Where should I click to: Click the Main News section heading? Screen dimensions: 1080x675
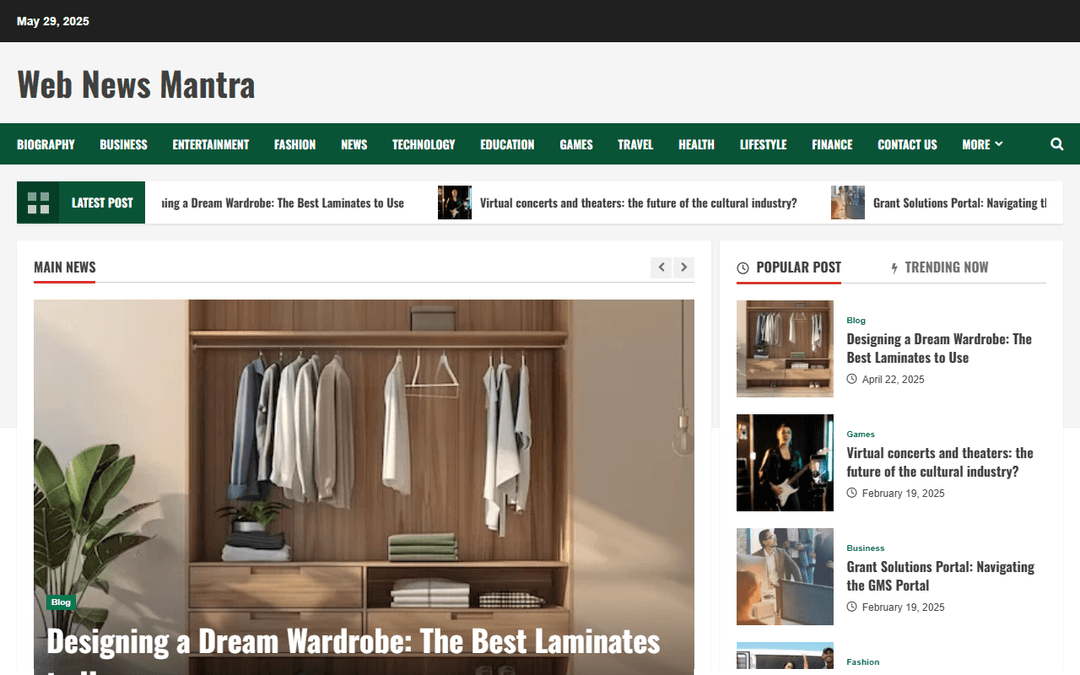[x=65, y=267]
